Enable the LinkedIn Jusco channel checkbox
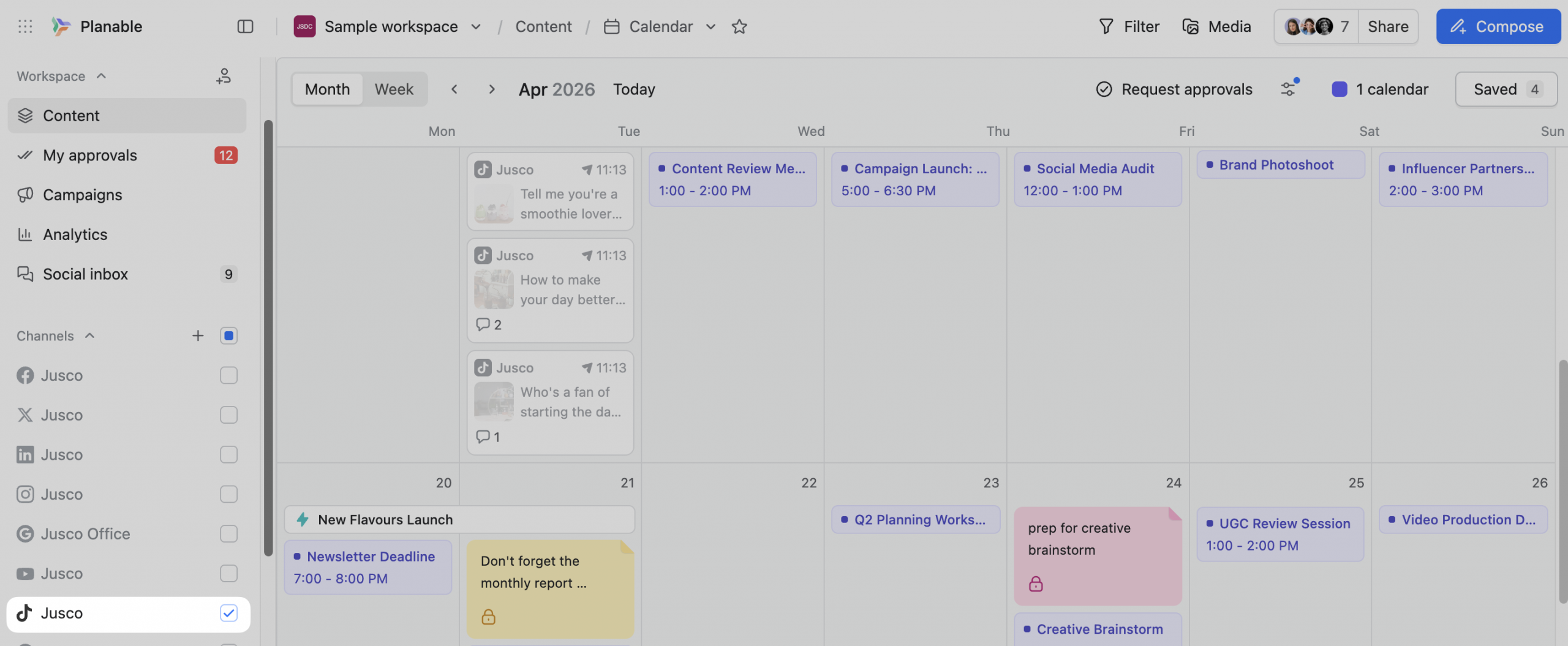Image resolution: width=1568 pixels, height=646 pixels. click(x=228, y=454)
